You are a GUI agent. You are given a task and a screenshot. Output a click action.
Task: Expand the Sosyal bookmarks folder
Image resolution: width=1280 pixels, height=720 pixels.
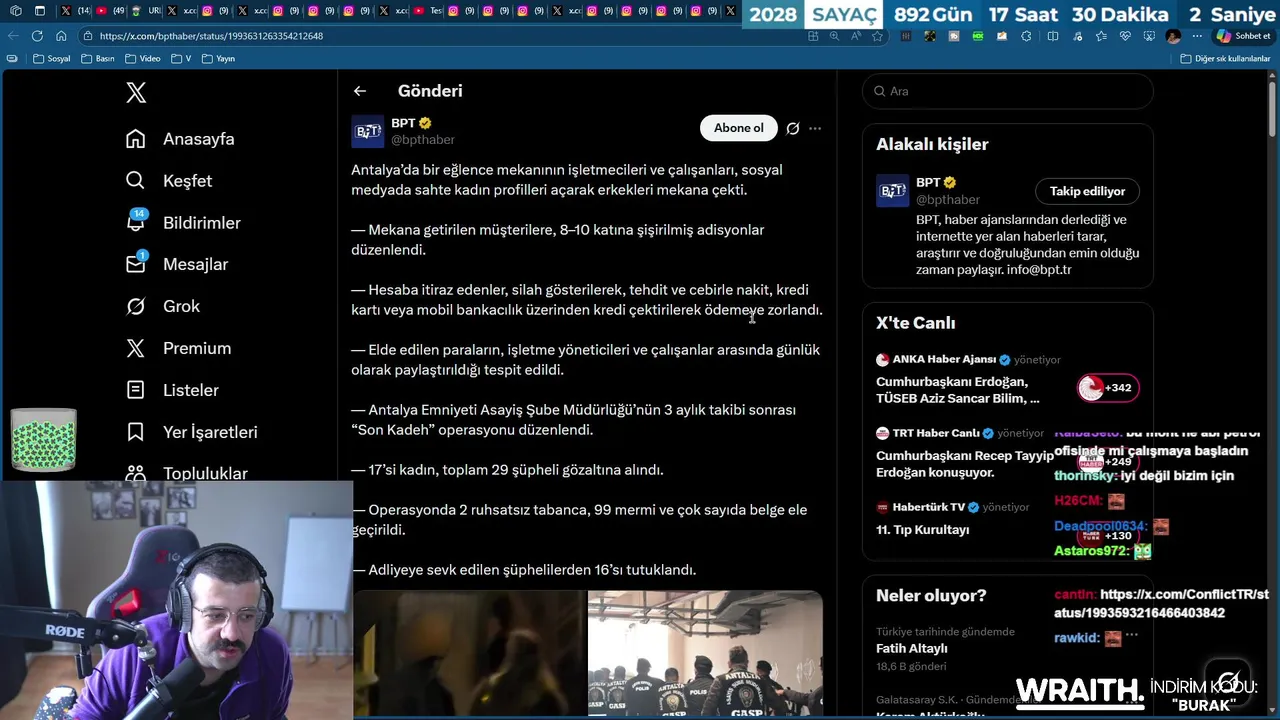click(x=52, y=59)
